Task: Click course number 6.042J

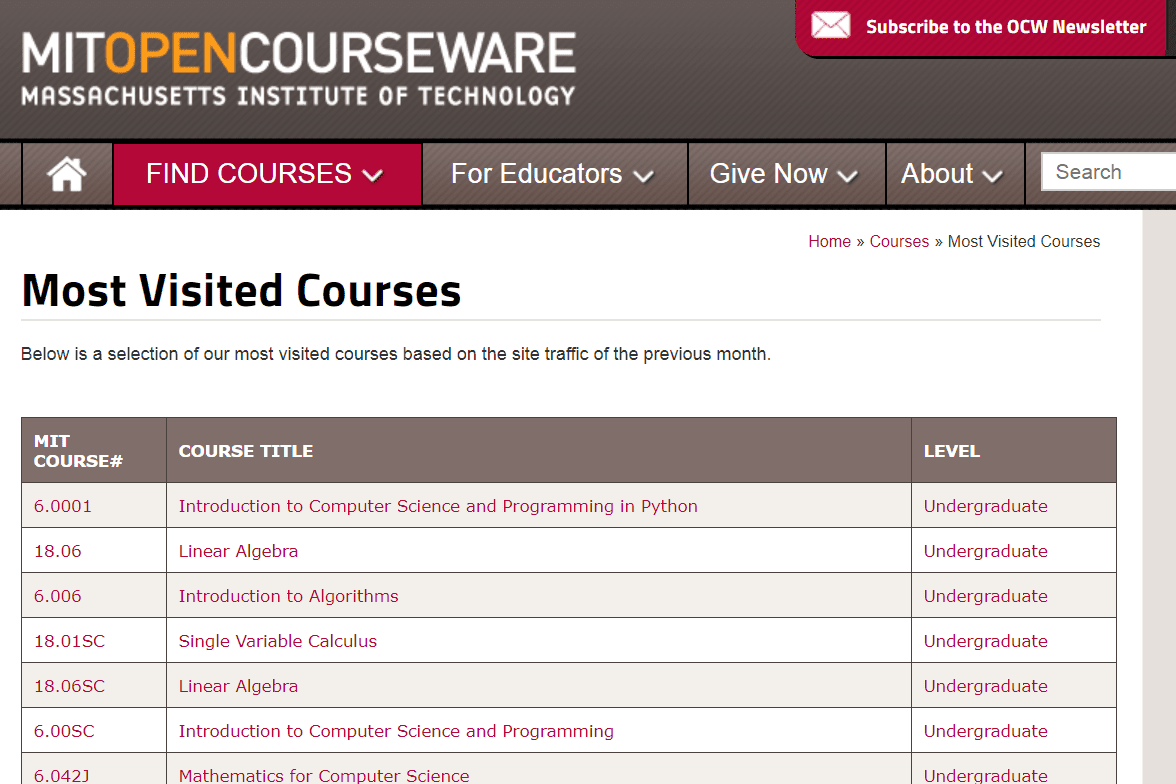Action: 62,776
